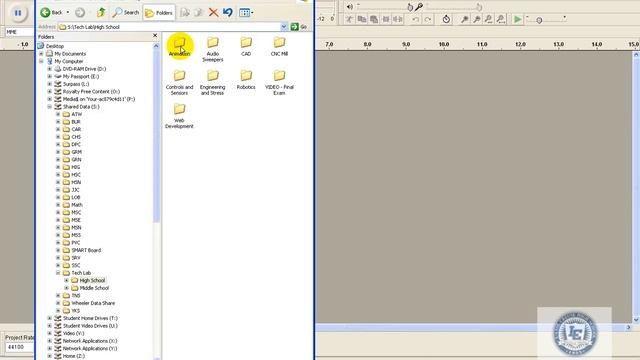Open the Views dropdown button

click(246, 13)
